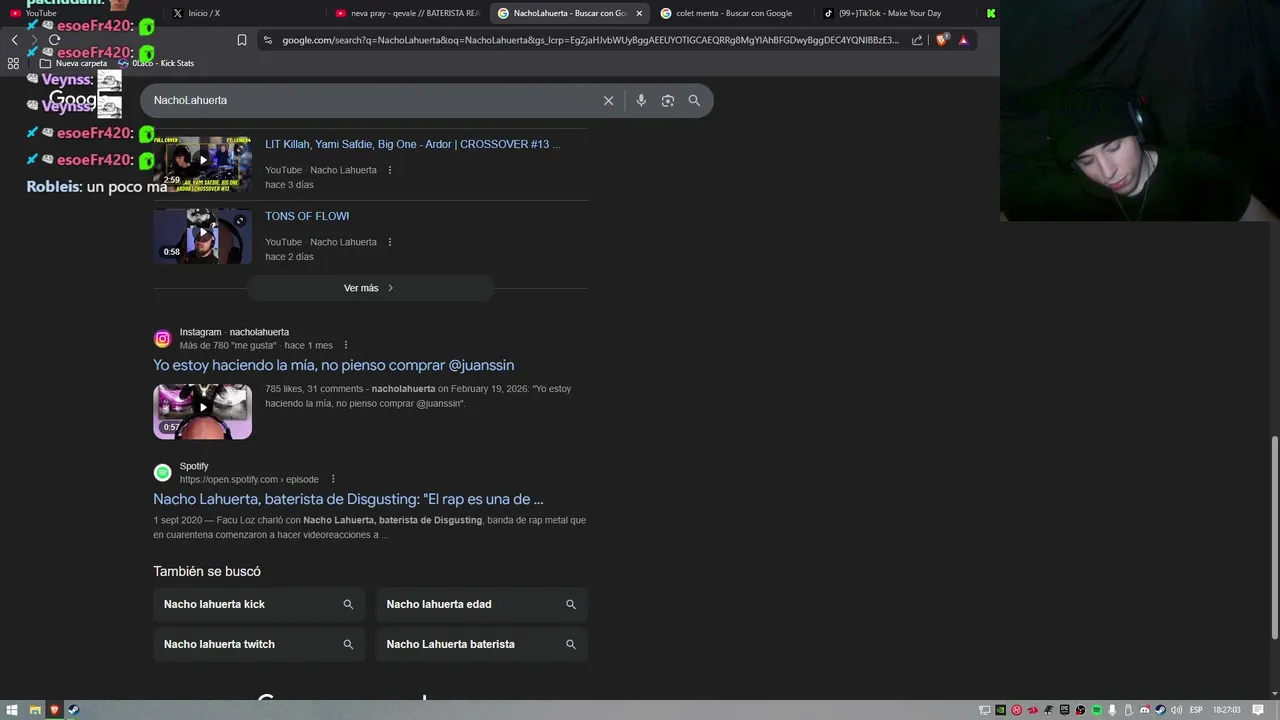Viewport: 1280px width, 720px height.
Task: Reload the current page
Action: tap(54, 40)
